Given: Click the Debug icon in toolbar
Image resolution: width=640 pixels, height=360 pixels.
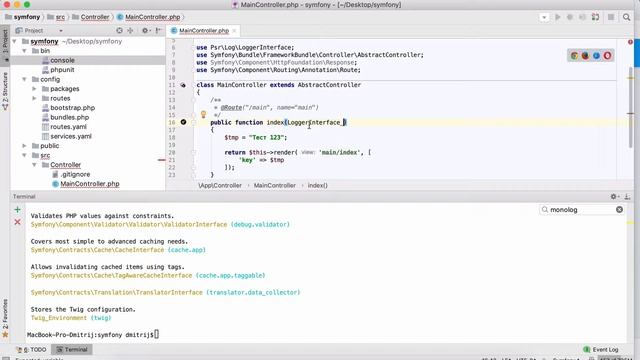Looking at the screenshot, I should [x=570, y=17].
